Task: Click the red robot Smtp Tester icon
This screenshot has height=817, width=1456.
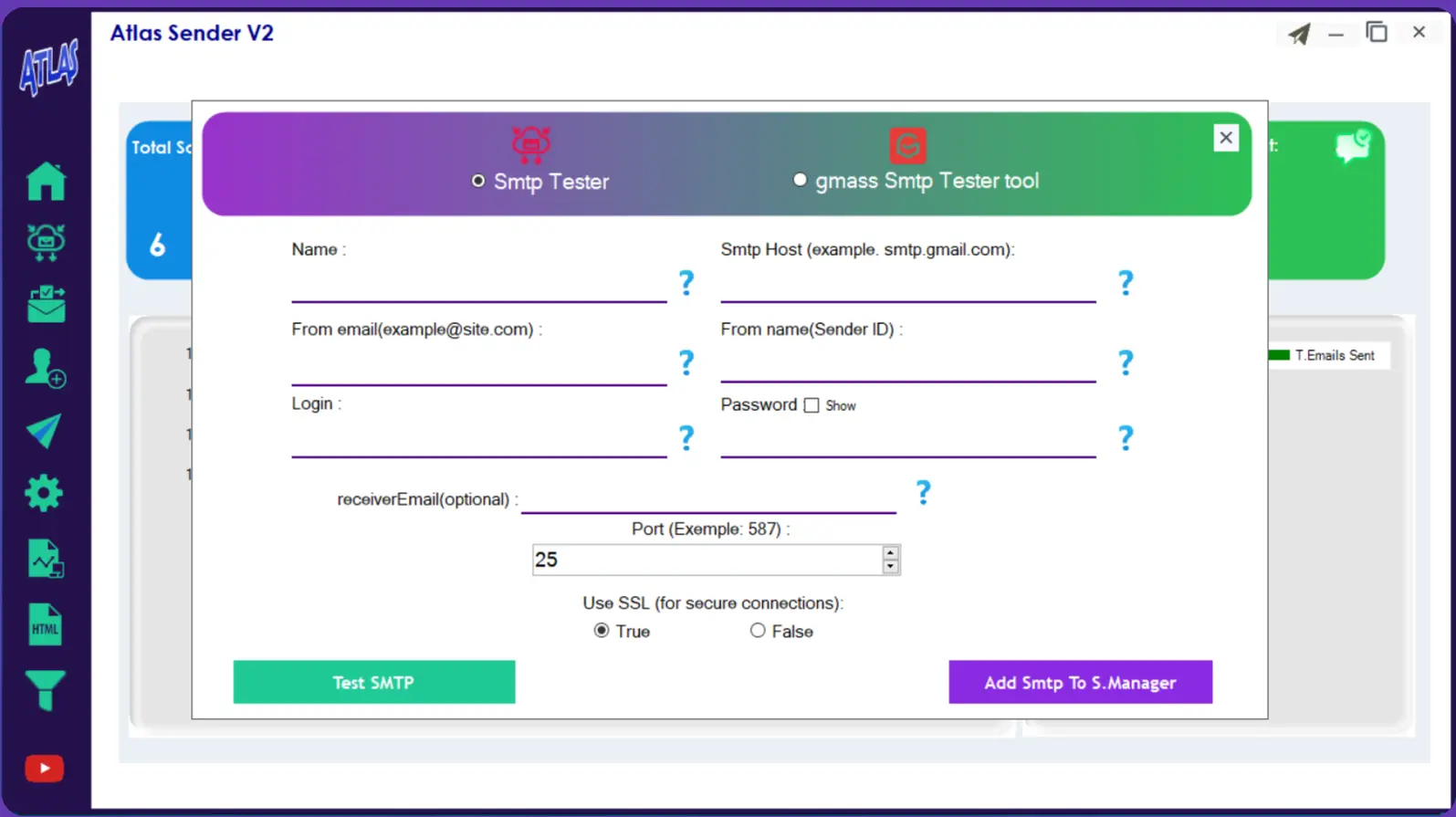Action: point(530,144)
